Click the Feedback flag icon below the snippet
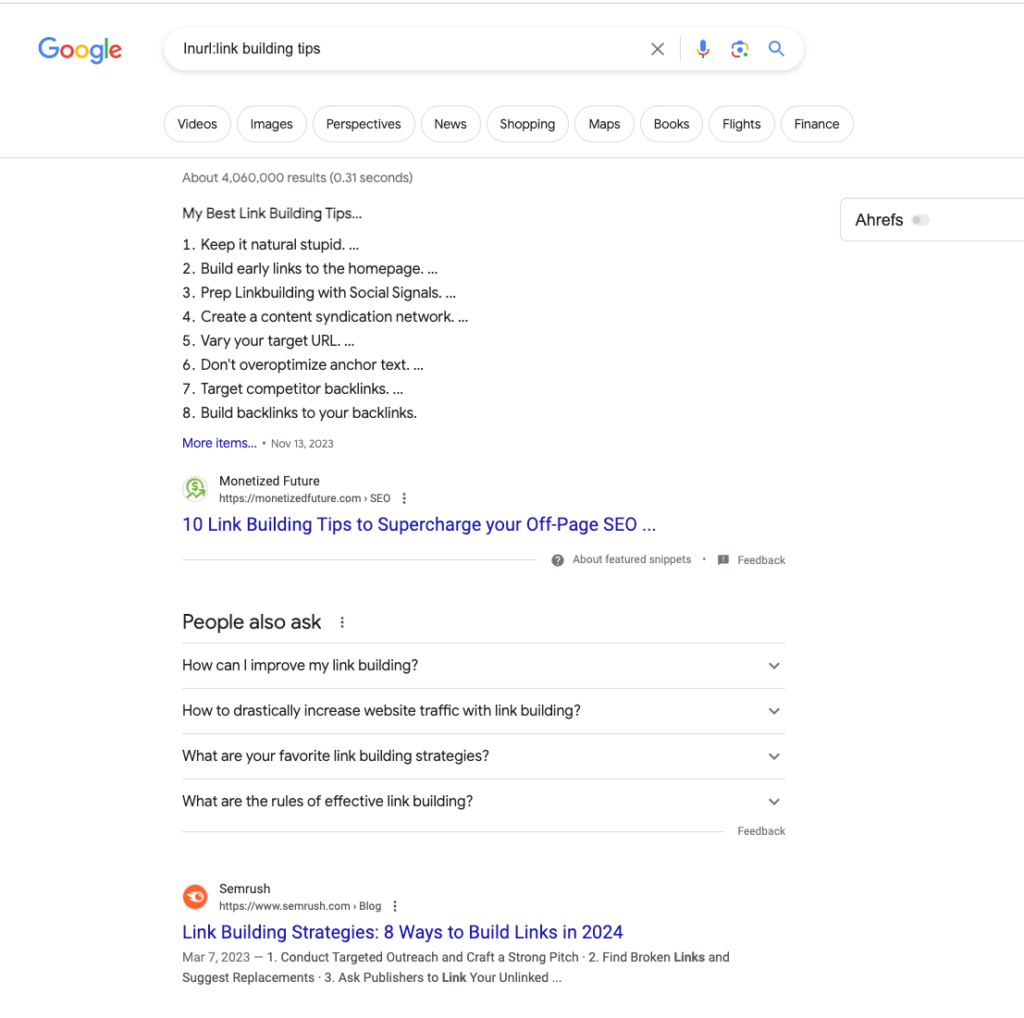The height and width of the screenshot is (1018, 1024). (x=723, y=560)
